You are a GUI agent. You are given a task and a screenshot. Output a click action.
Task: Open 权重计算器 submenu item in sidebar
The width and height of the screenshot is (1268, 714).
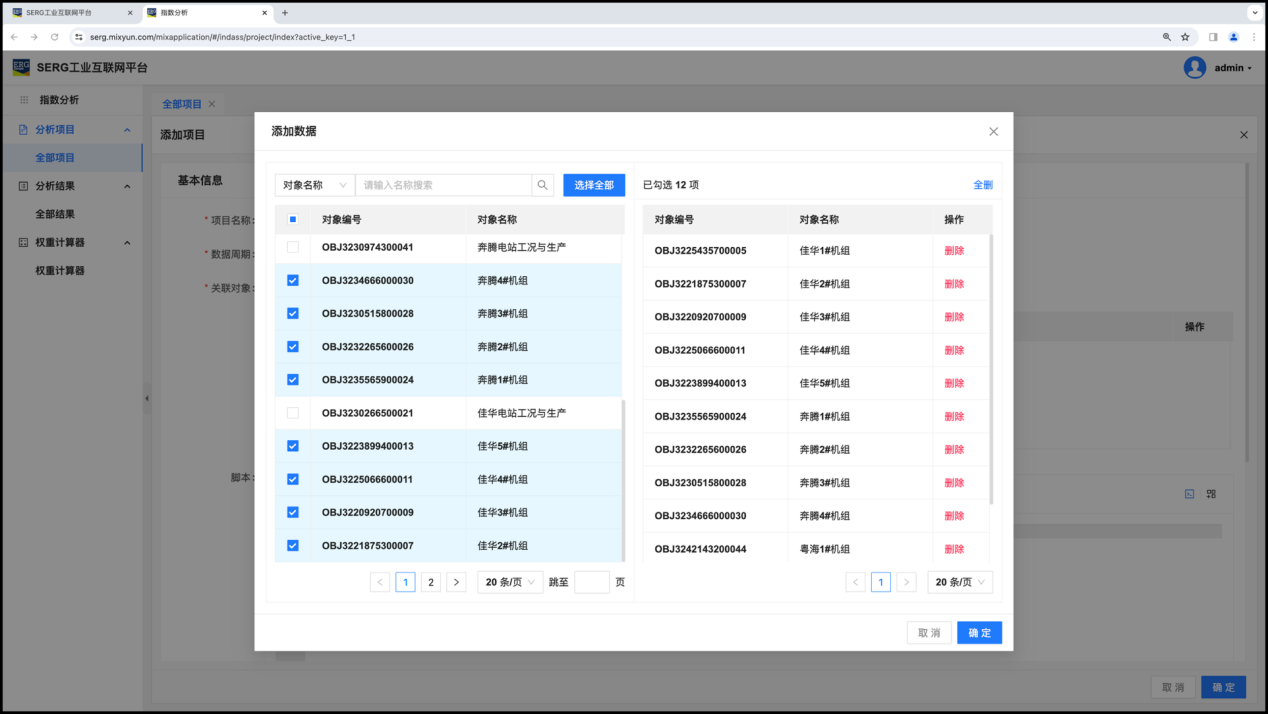60,271
